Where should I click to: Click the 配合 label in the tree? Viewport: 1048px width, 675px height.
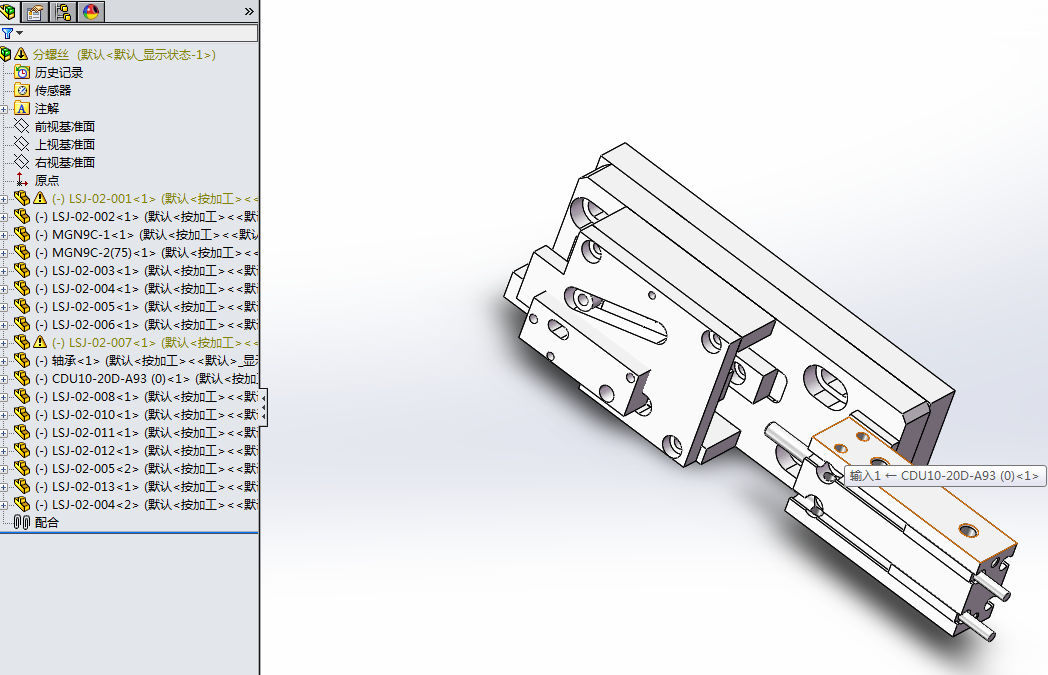(x=47, y=523)
